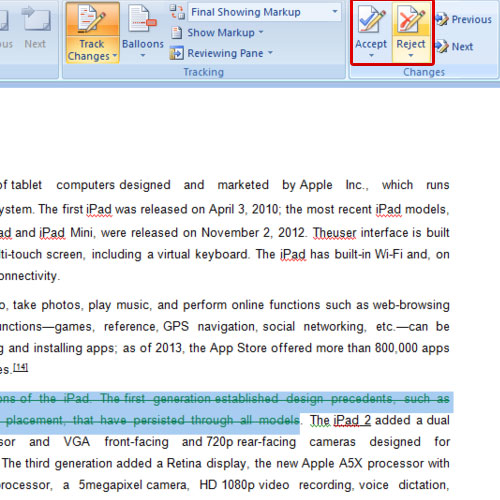
Task: Click the text "GPS" in the second paragraph
Action: (x=176, y=327)
